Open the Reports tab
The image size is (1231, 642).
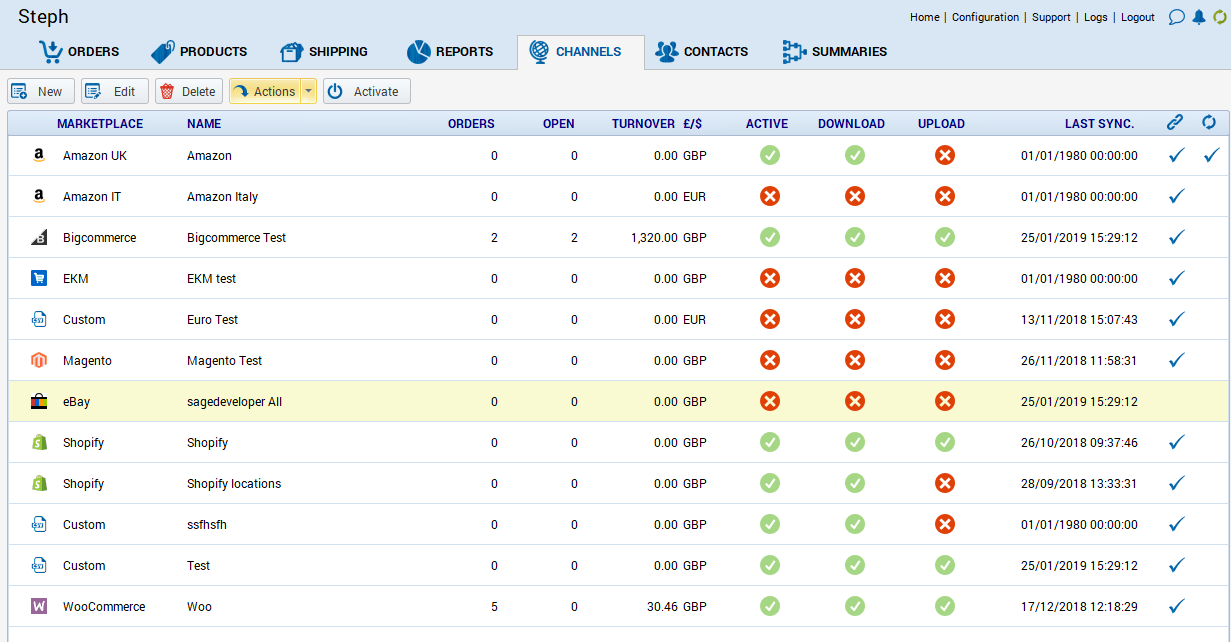[x=450, y=52]
